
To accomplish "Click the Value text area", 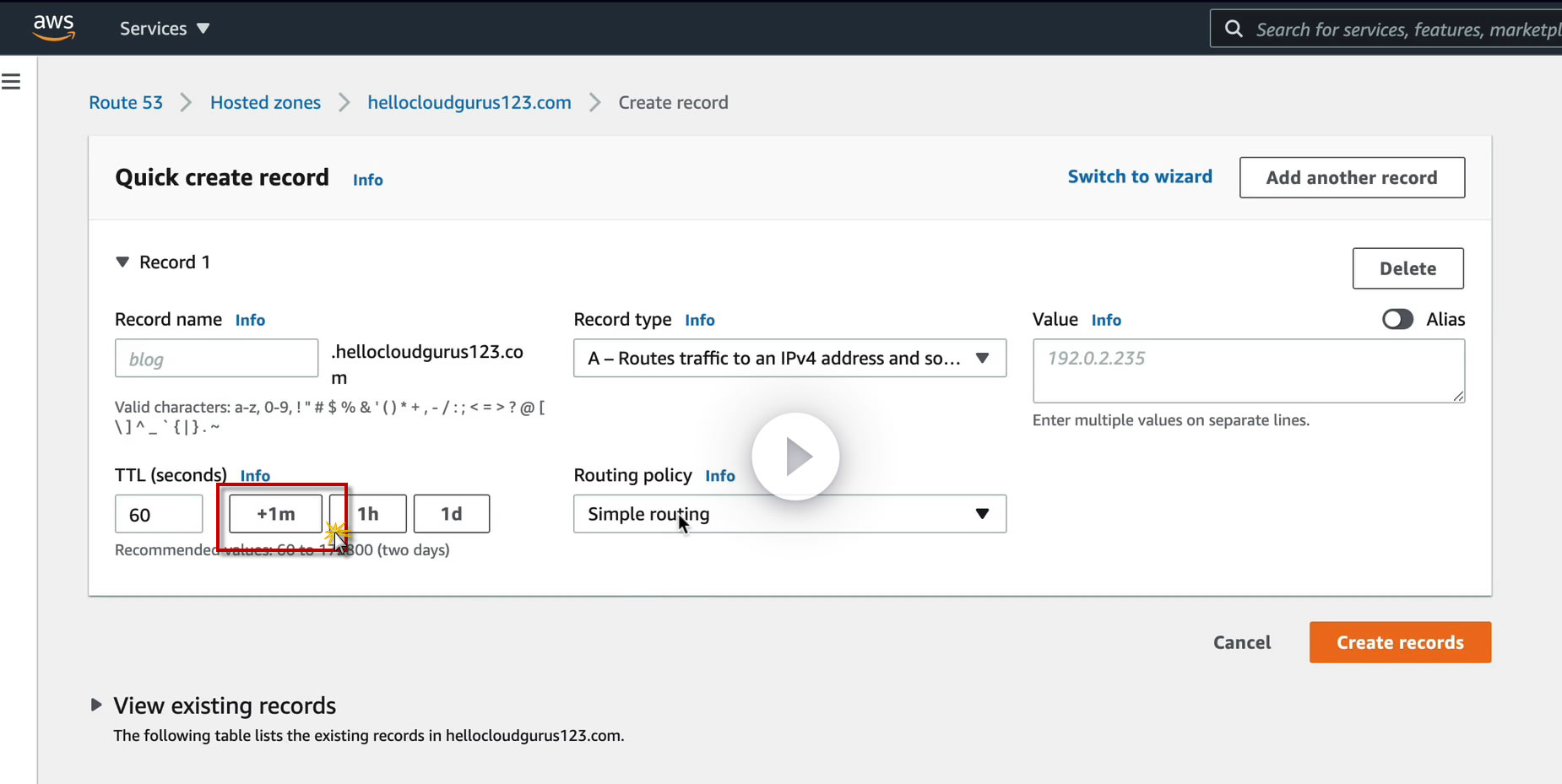I will [x=1249, y=371].
